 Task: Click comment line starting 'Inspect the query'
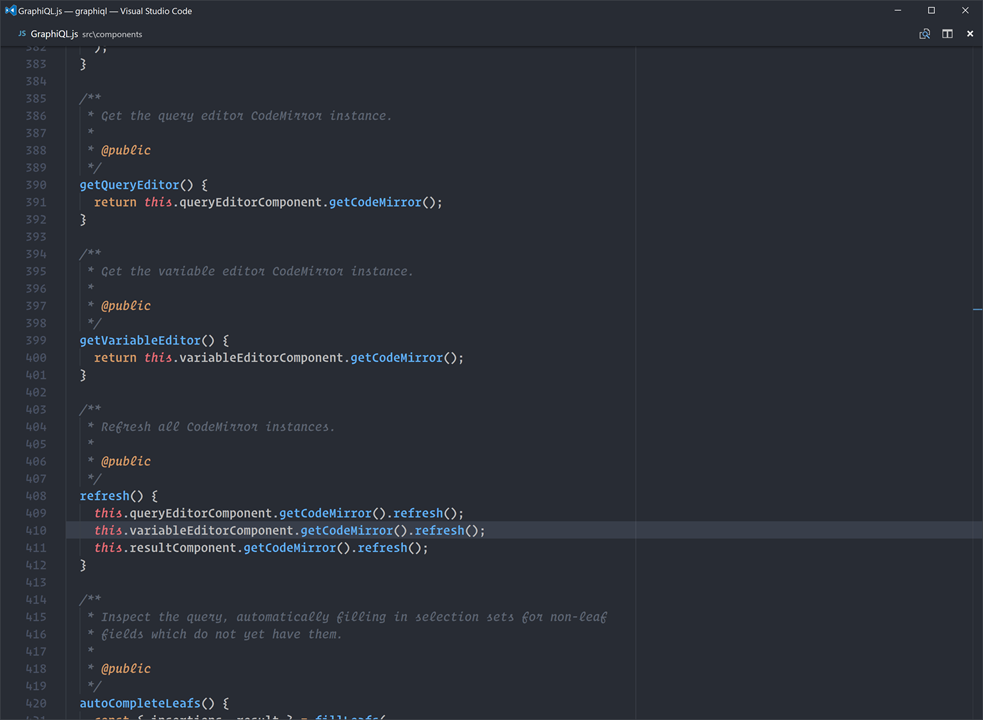click(354, 617)
